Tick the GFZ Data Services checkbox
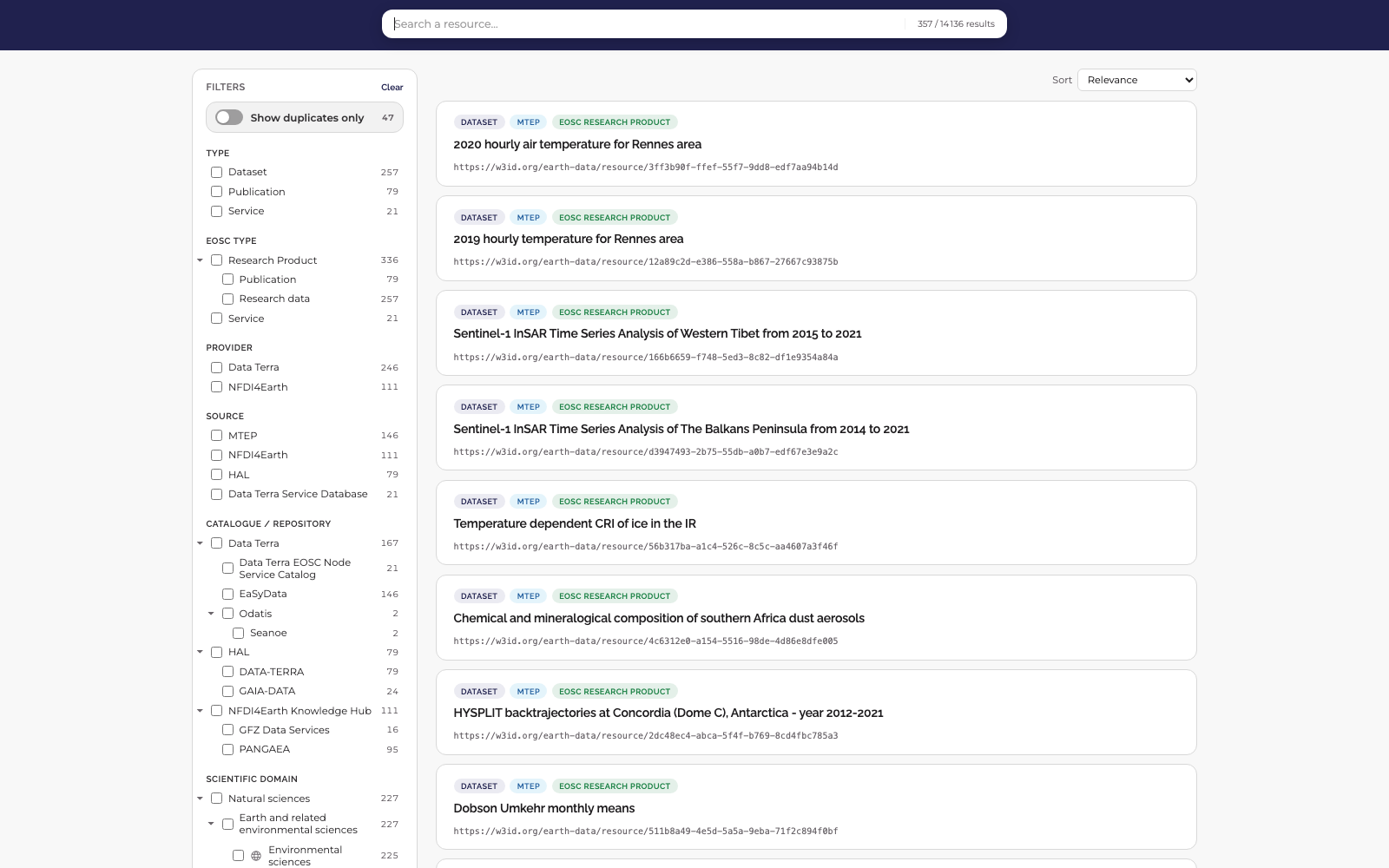Screen dimensions: 1389x868 click(x=227, y=730)
